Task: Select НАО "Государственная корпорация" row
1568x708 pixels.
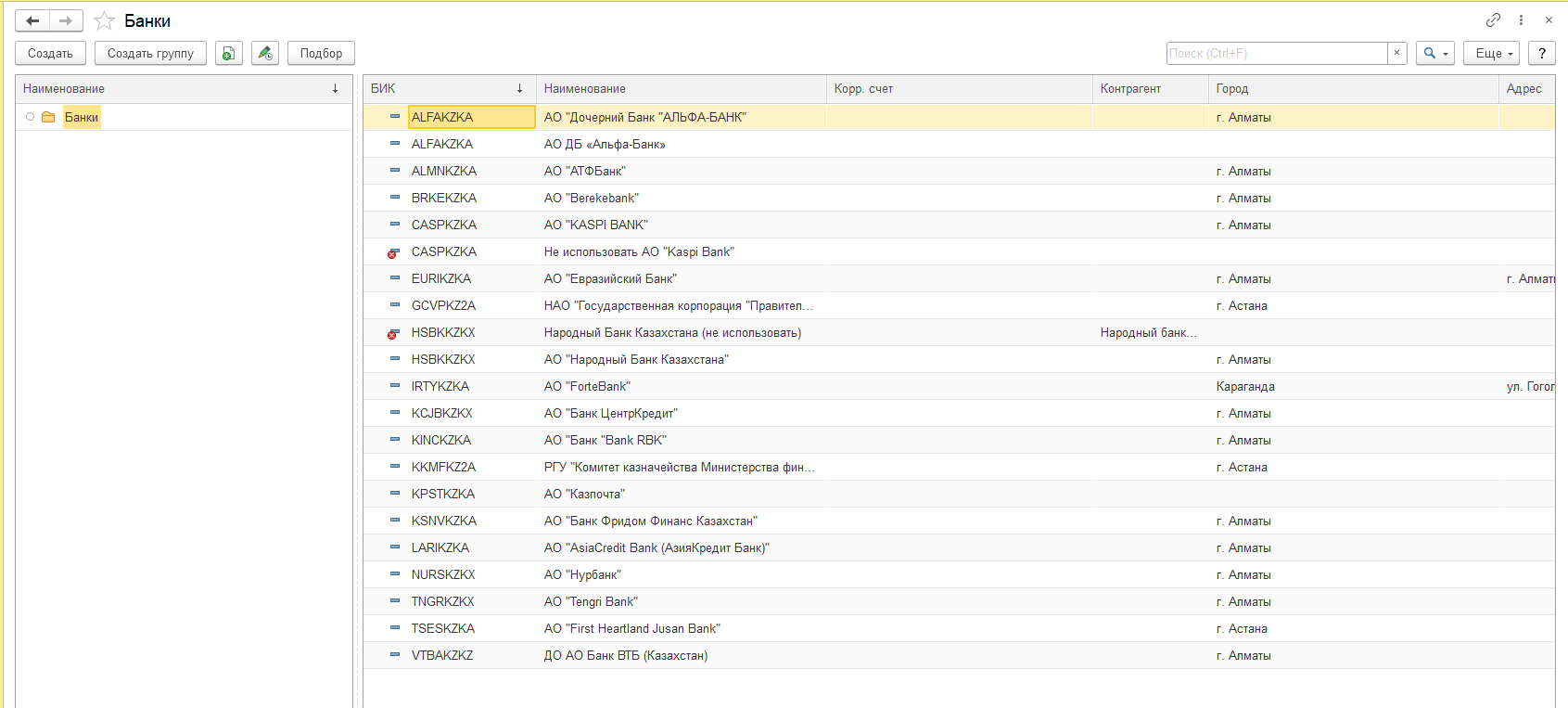Action: [x=959, y=305]
